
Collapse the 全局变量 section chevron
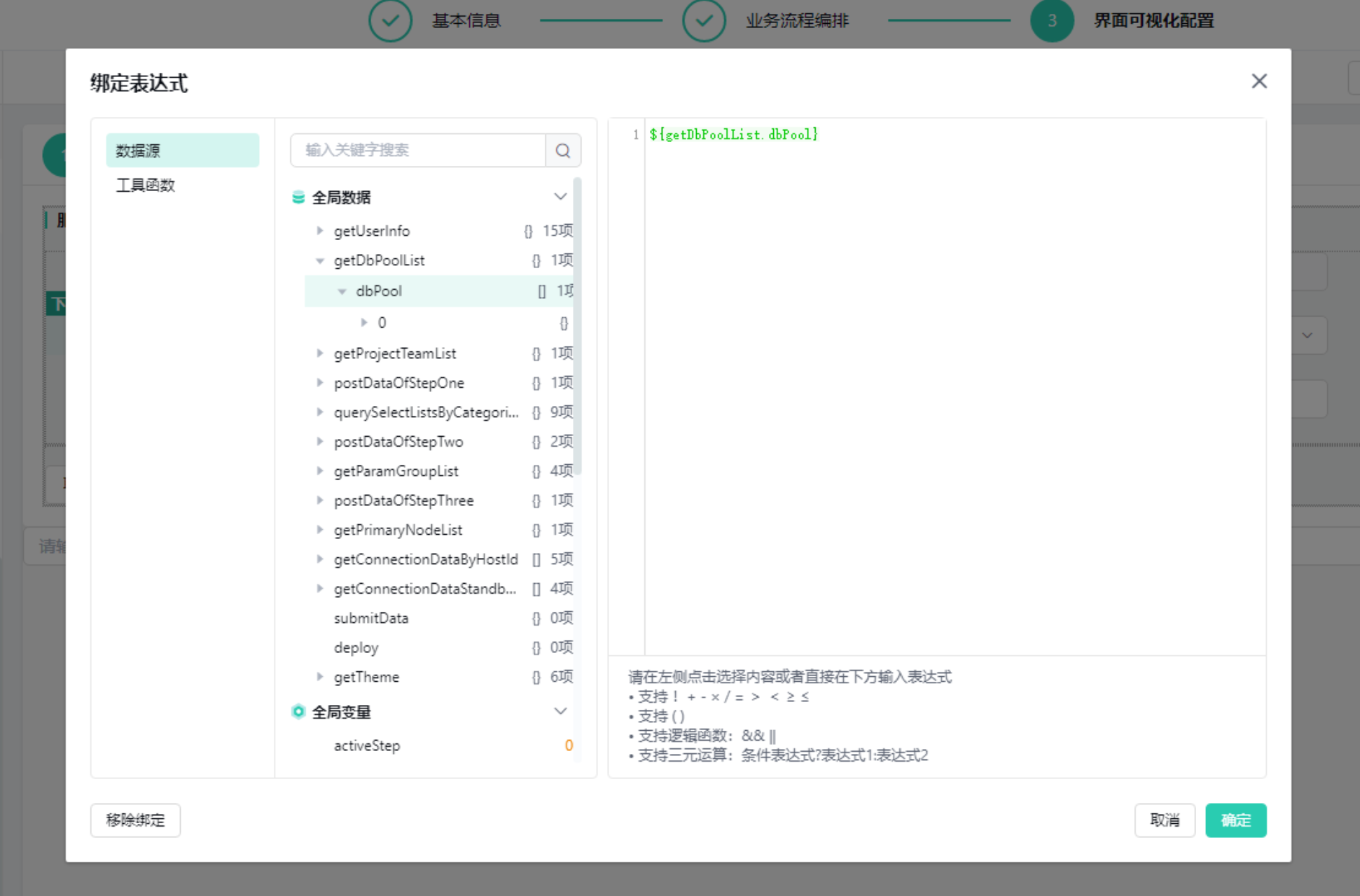(x=560, y=711)
